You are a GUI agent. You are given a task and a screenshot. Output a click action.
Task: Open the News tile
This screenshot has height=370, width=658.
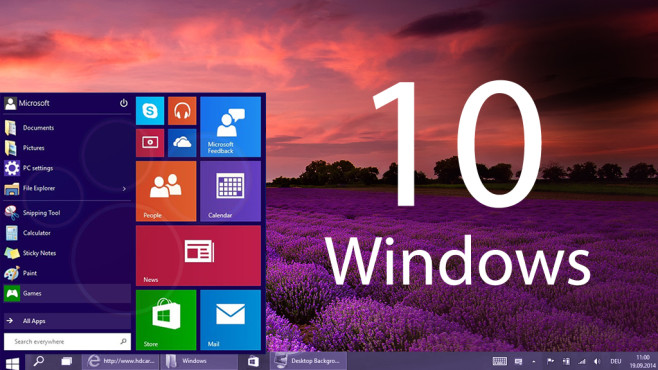pos(198,255)
